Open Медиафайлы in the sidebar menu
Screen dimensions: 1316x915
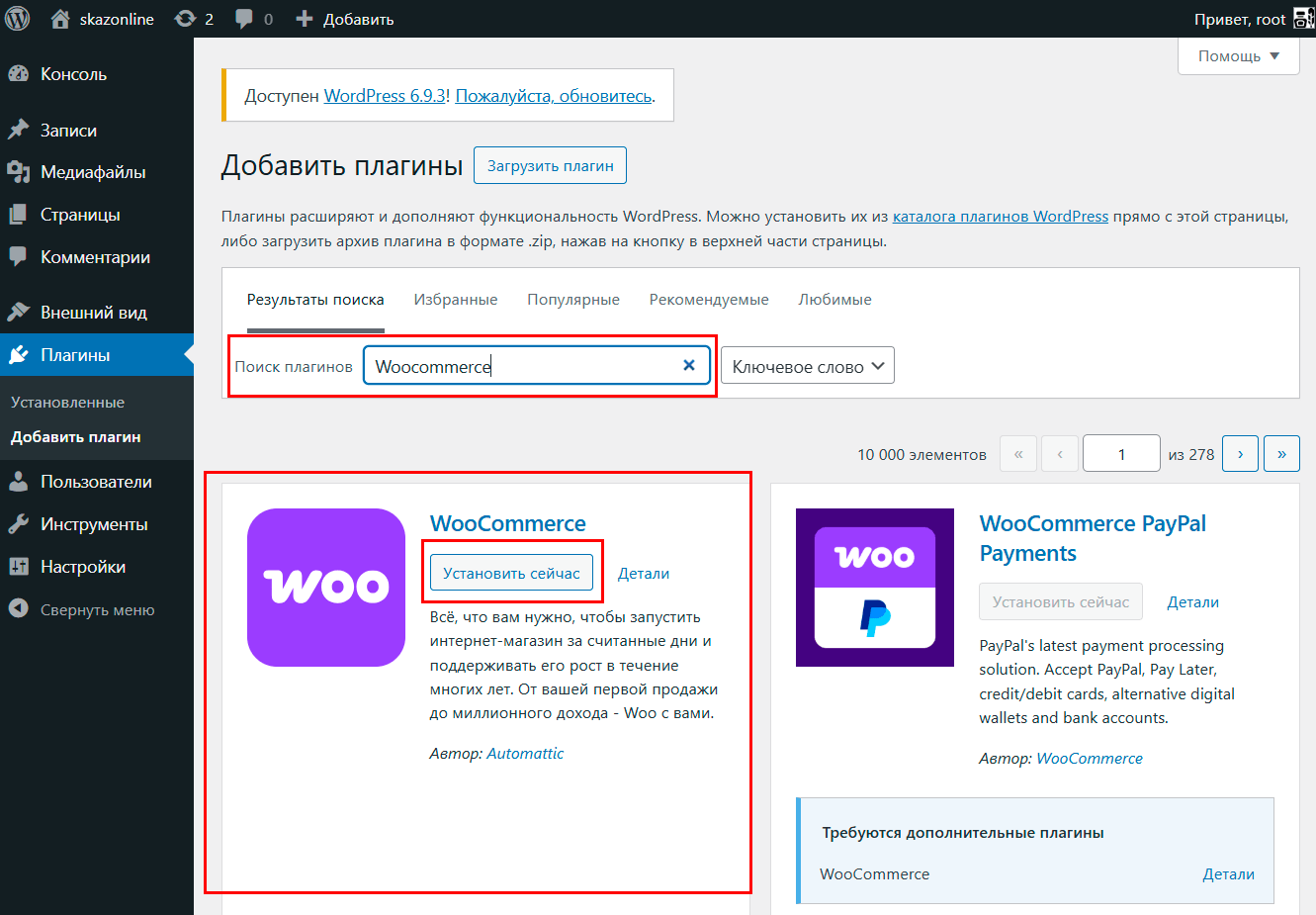(x=92, y=172)
